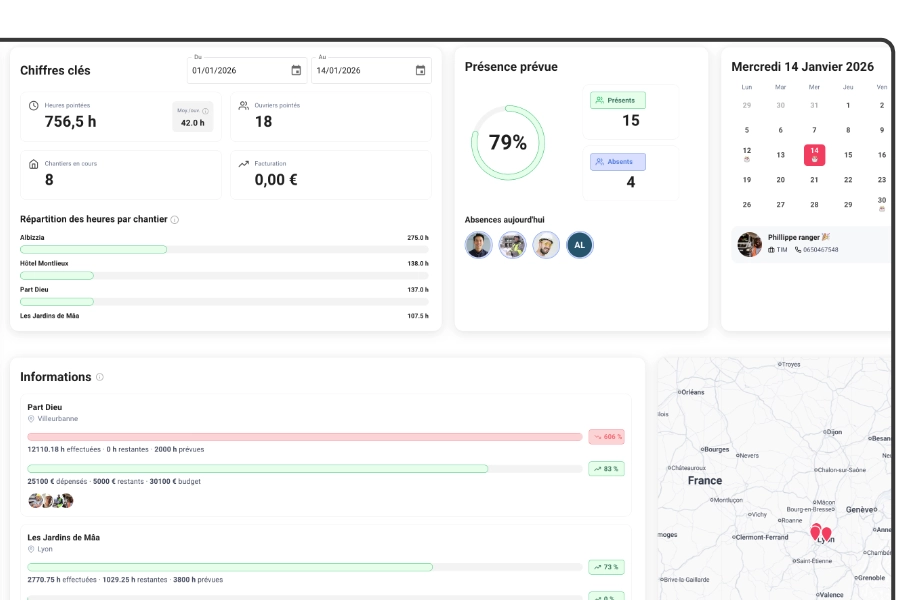900x600 pixels.
Task: Click the AL initials avatar in absences
Action: [580, 245]
